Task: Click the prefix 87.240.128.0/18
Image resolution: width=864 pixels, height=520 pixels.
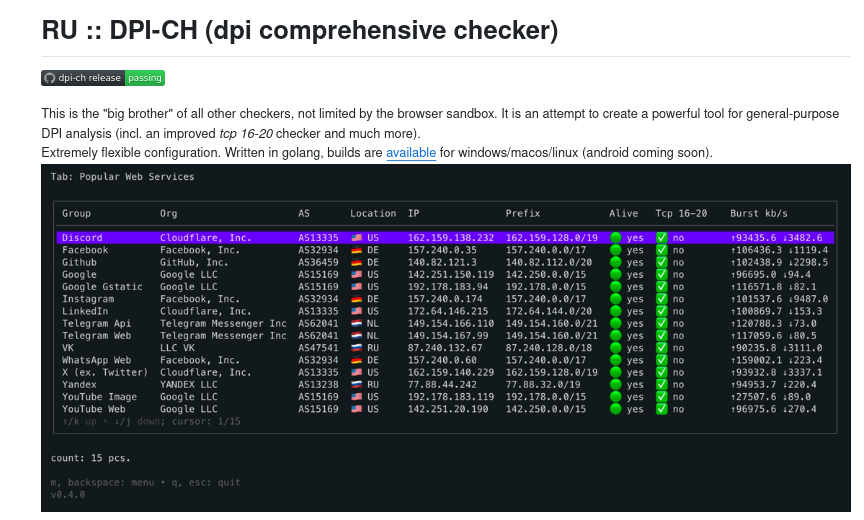Action: (x=549, y=348)
